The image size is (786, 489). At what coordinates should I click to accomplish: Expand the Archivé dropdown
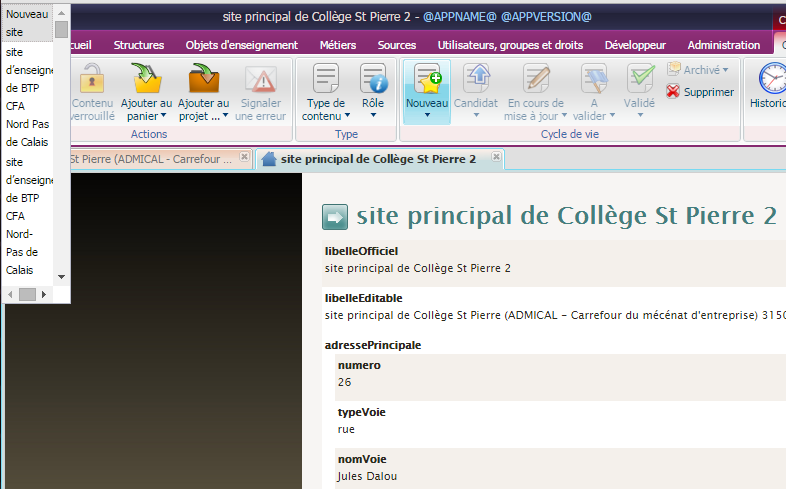tap(726, 70)
